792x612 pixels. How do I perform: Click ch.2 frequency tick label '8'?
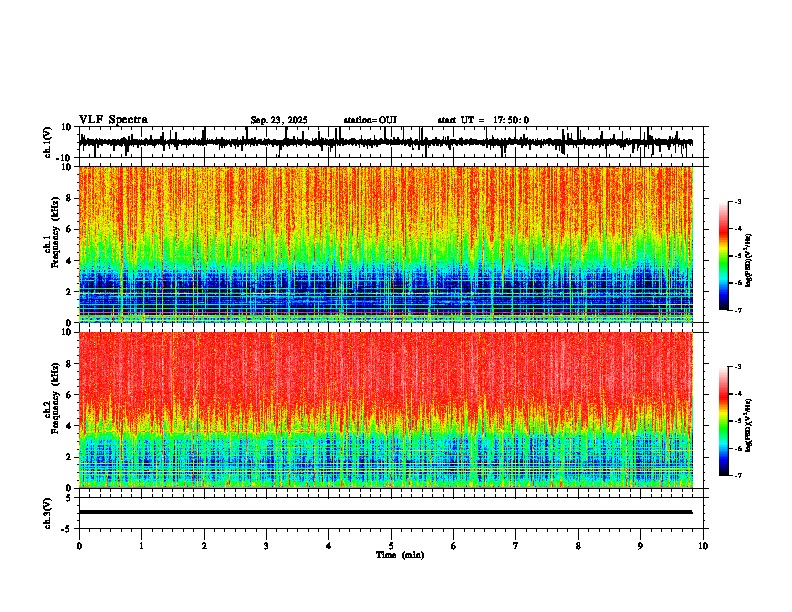pyautogui.click(x=69, y=364)
